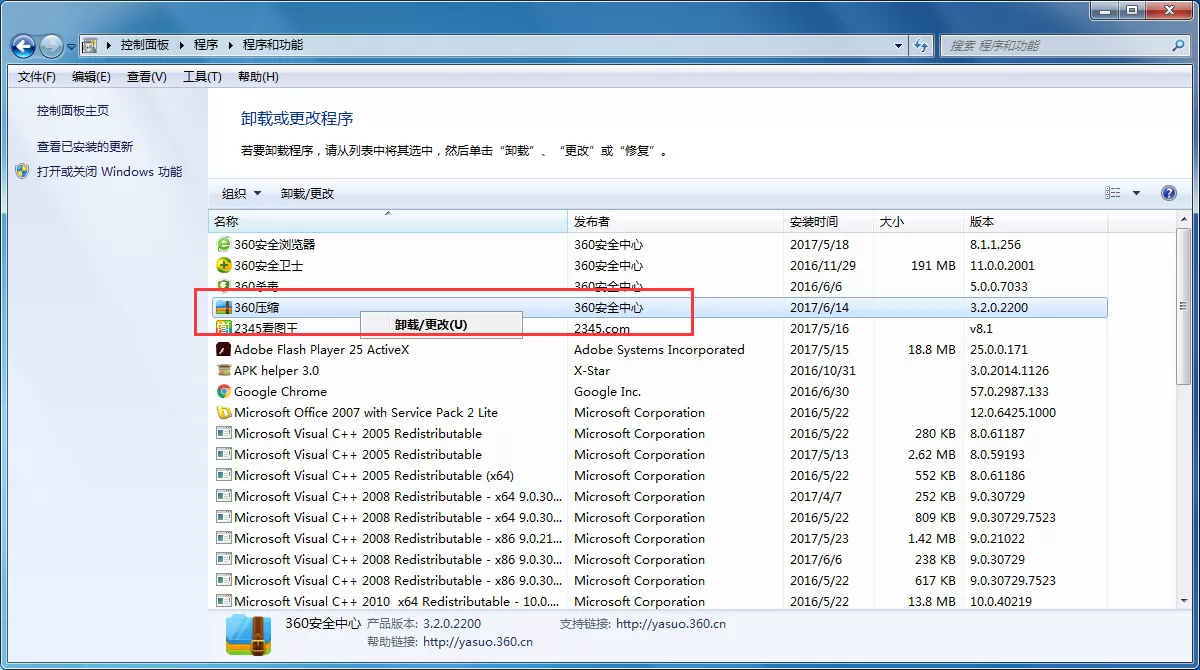Open the 文件(F) menu
Viewport: 1200px width, 670px height.
point(37,77)
